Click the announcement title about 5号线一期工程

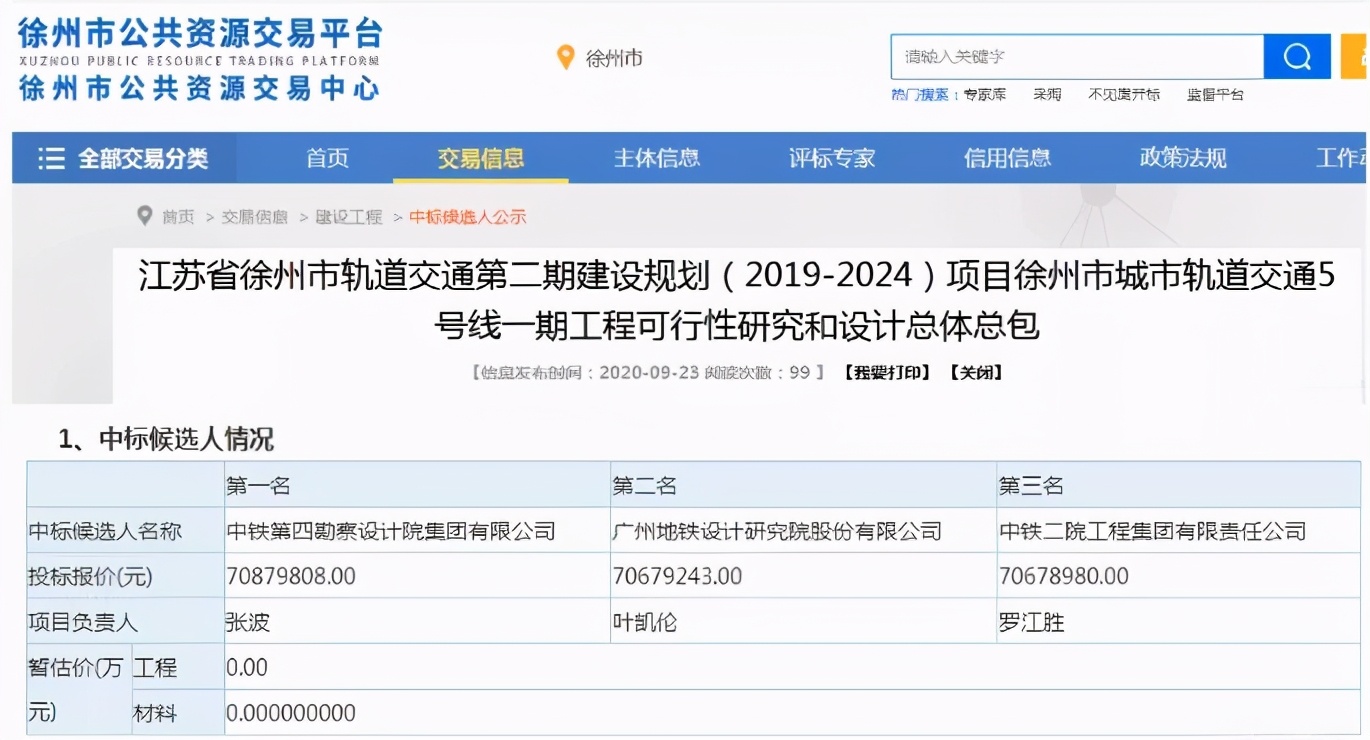[737, 300]
